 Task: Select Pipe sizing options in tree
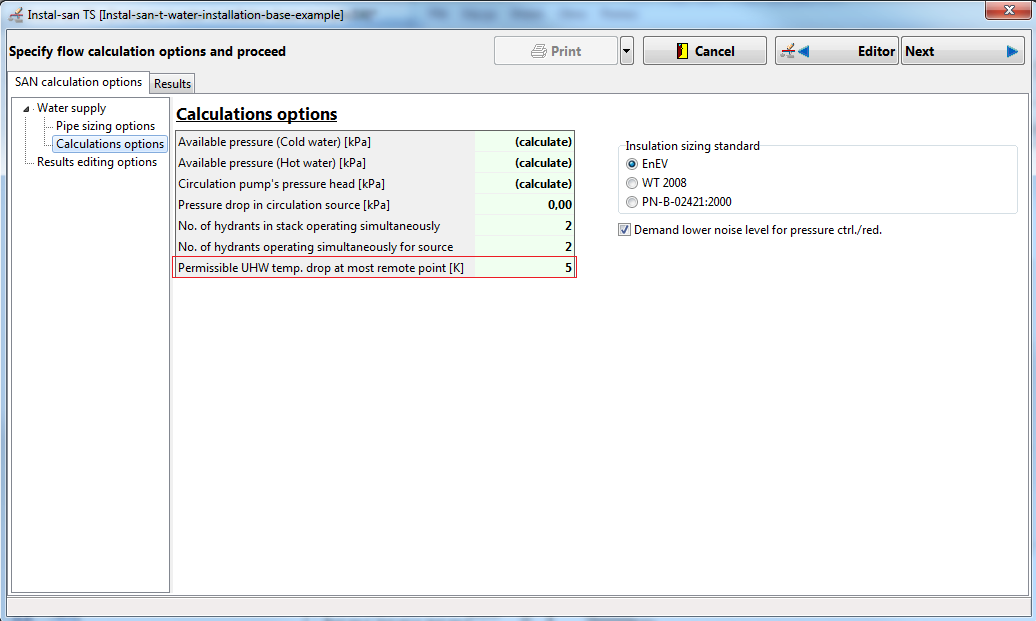105,126
